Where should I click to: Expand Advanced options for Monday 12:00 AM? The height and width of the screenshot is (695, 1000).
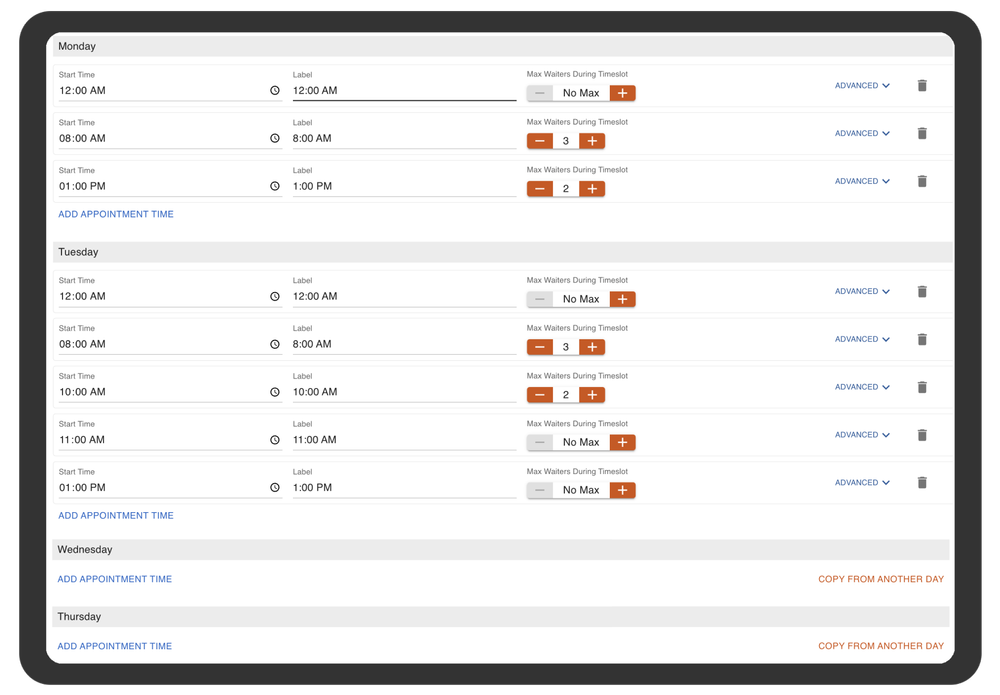[x=862, y=86]
